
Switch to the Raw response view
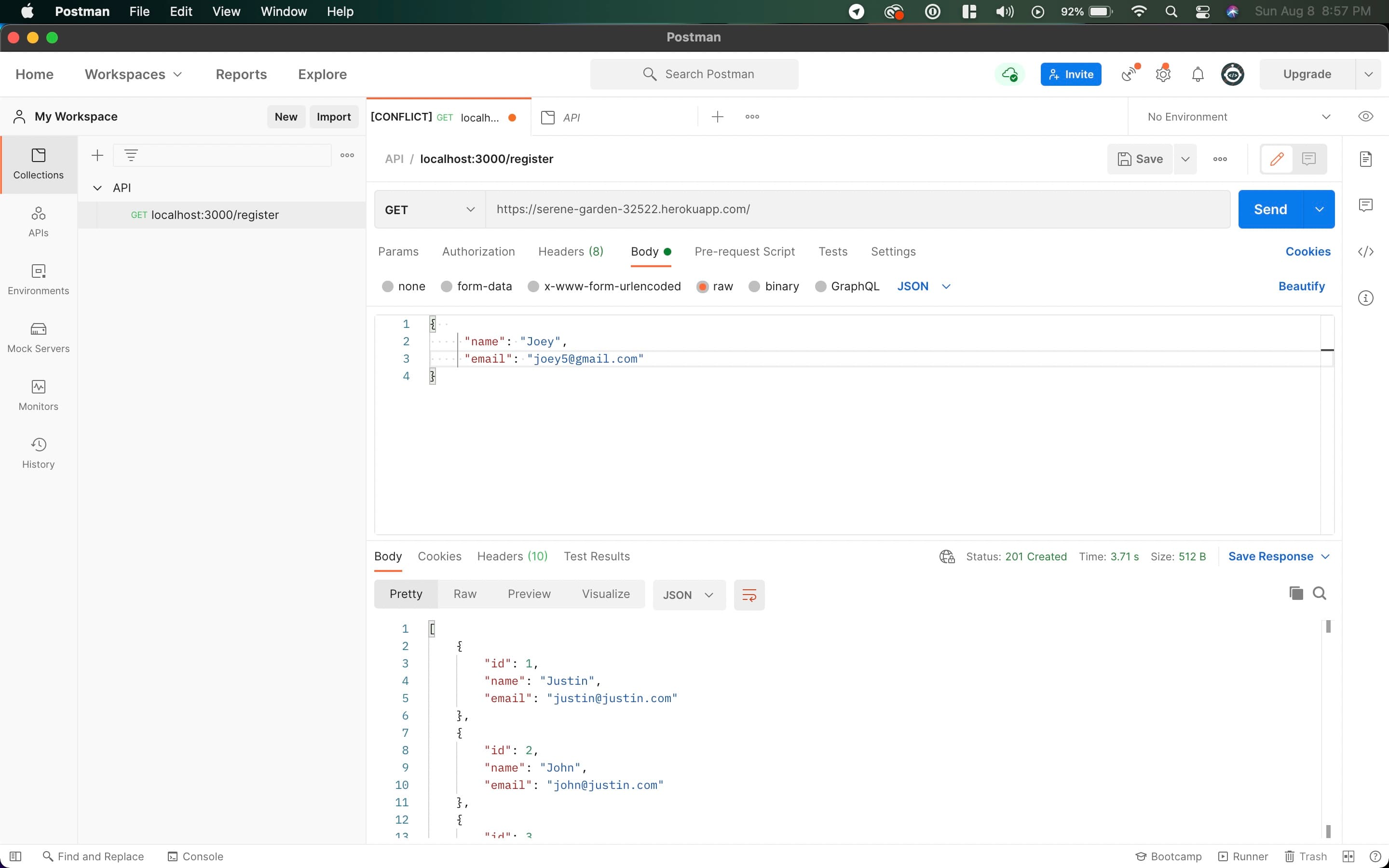click(x=464, y=594)
